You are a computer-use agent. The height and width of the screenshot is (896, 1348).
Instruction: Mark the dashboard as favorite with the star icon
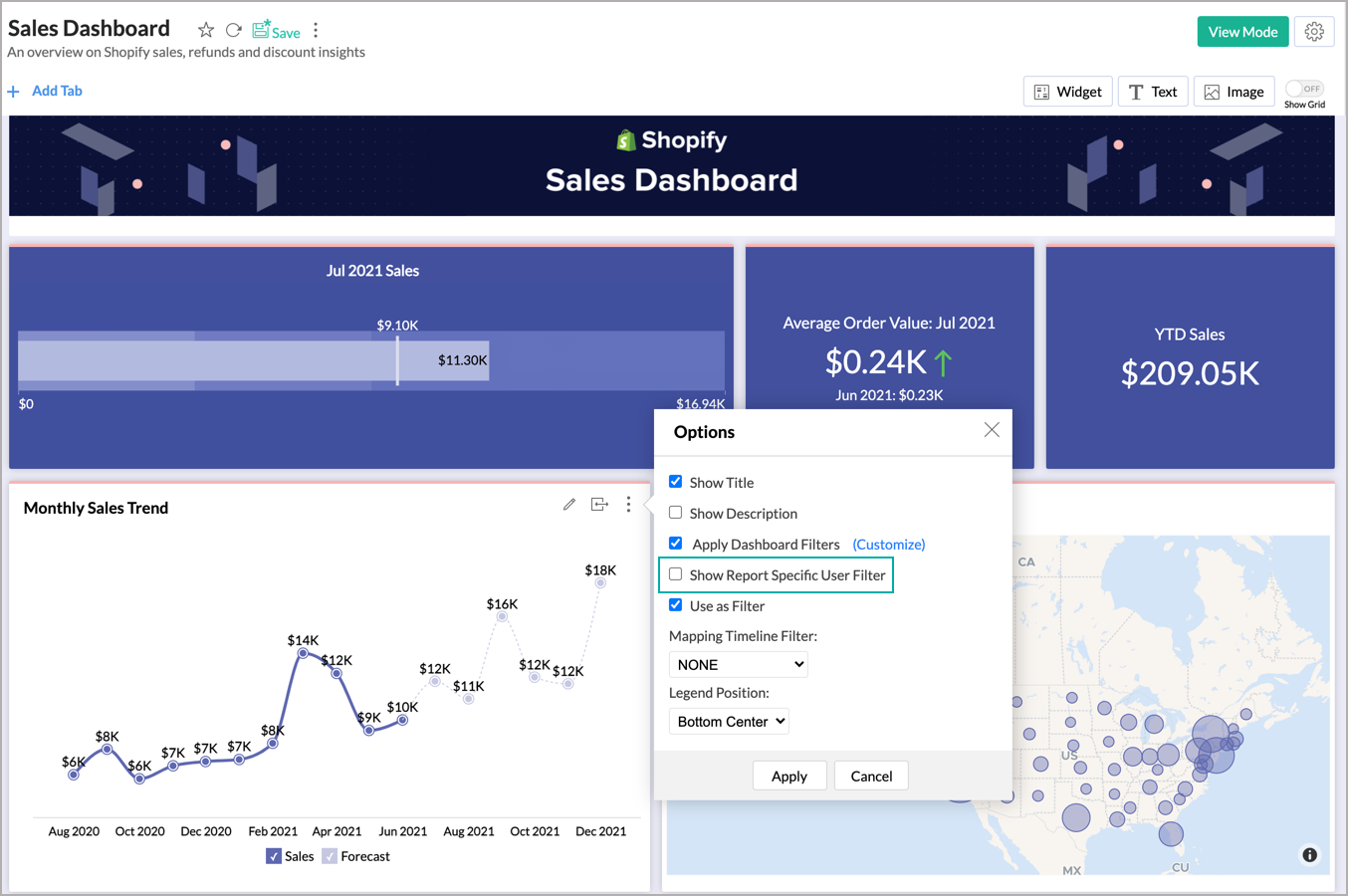point(205,29)
